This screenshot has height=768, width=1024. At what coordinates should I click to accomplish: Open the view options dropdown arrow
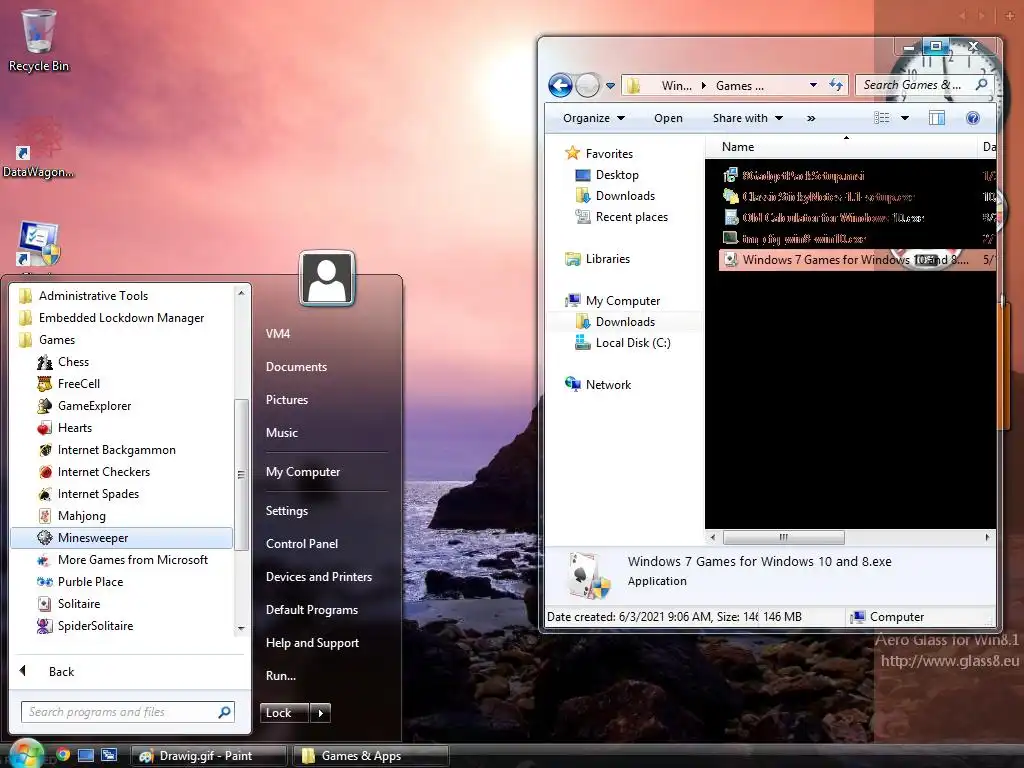904,118
